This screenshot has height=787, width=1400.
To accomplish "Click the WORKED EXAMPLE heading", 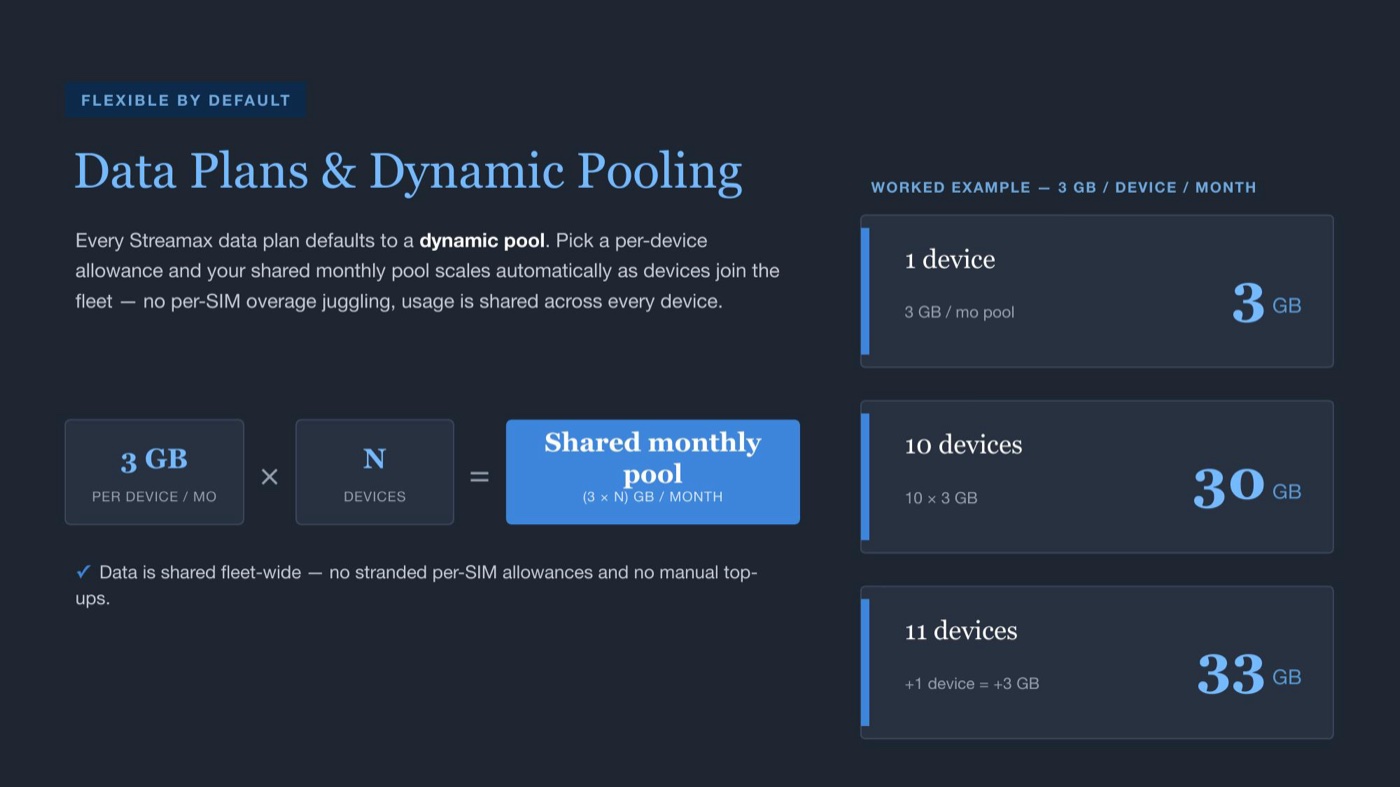I will [1063, 187].
